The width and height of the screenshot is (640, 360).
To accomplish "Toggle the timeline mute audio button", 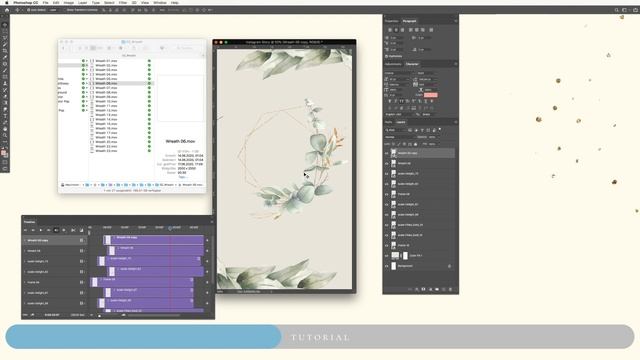I will tap(56, 230).
